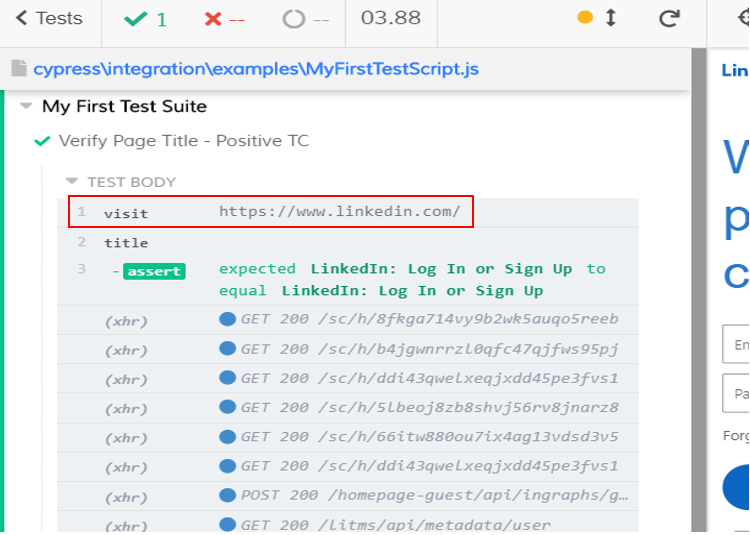This screenshot has height=535, width=750.
Task: Collapse the TEST BODY section
Action: [72, 181]
